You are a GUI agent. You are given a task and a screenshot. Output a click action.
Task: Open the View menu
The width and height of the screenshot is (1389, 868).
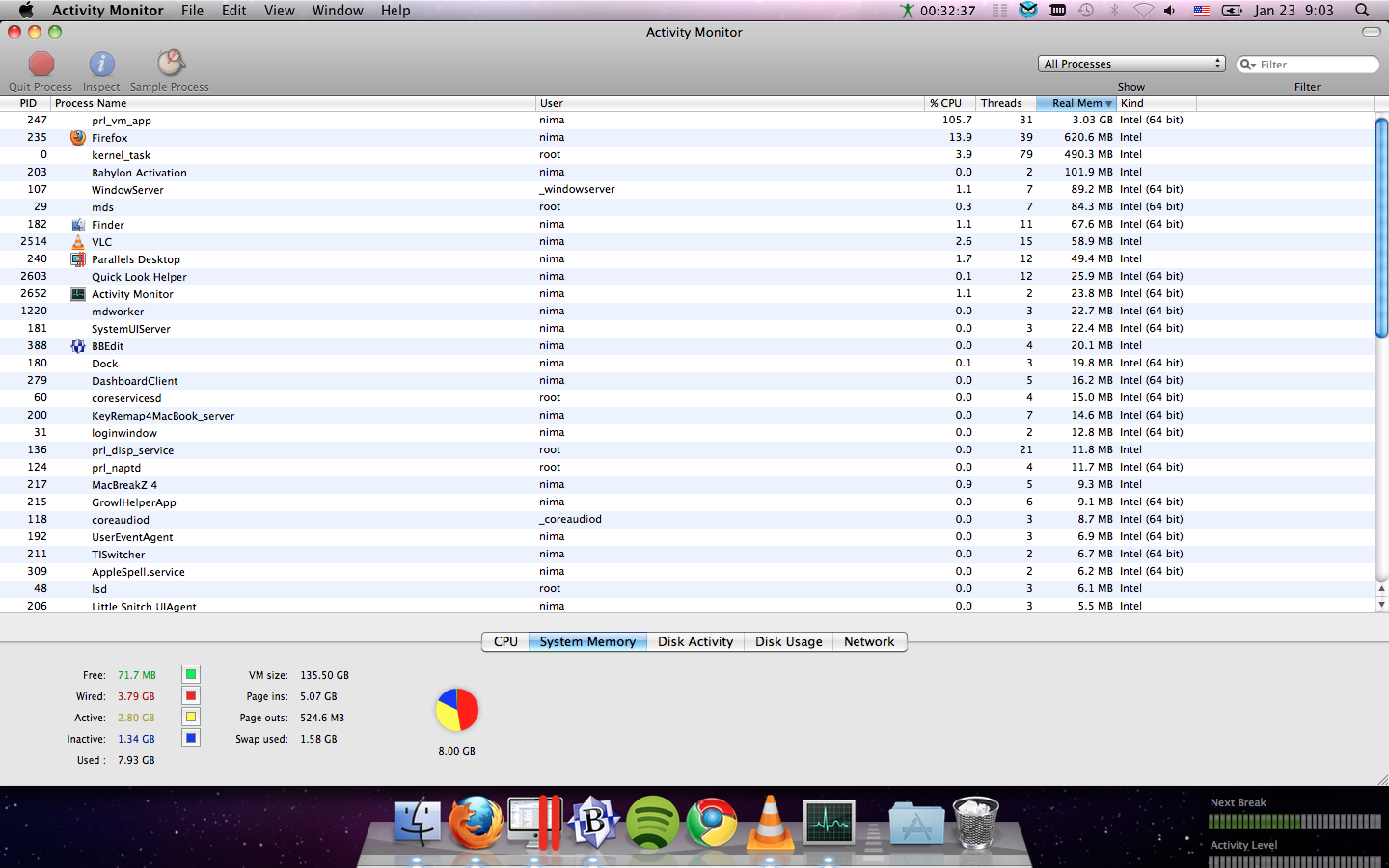point(279,10)
